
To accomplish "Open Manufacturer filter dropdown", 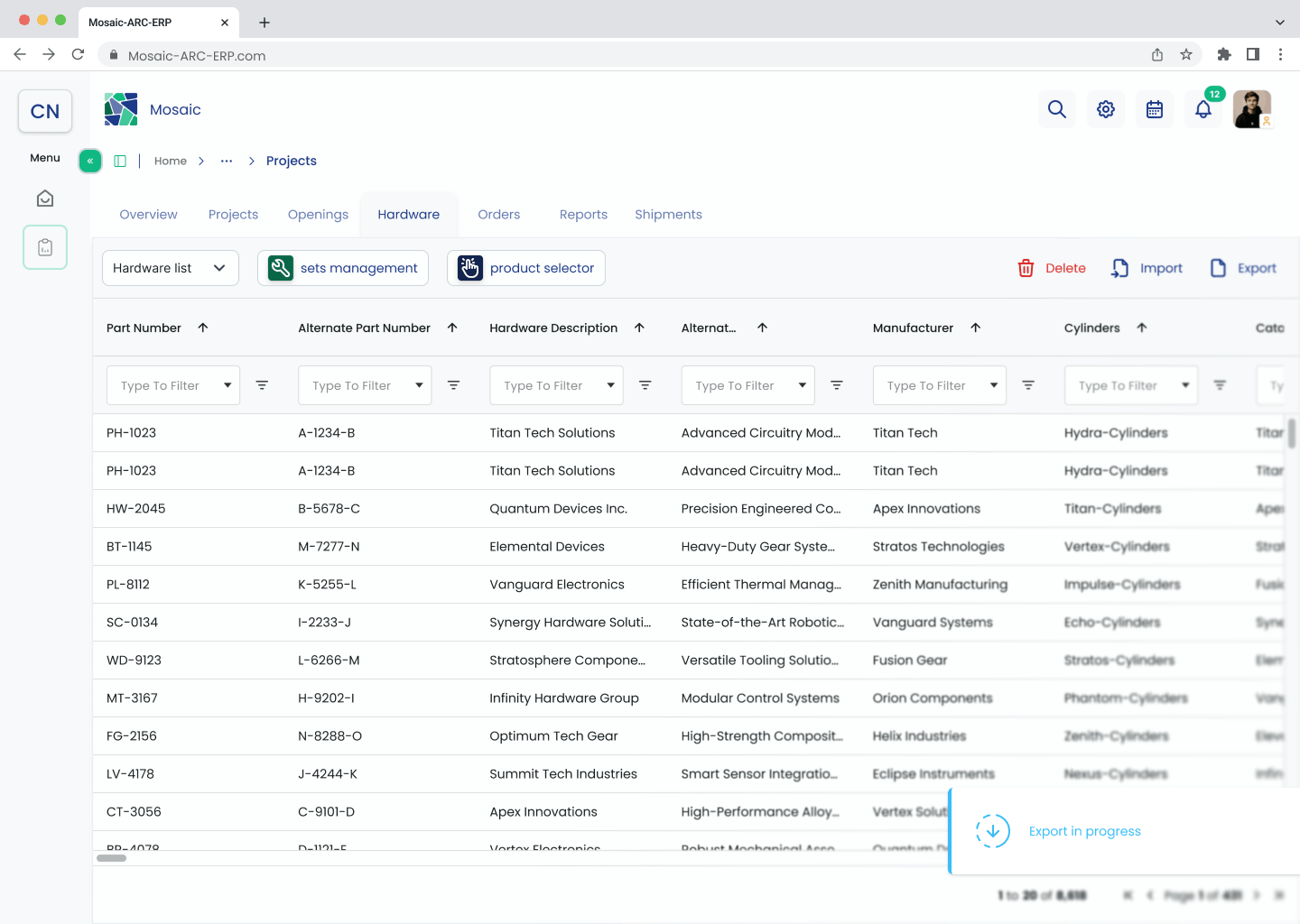I will point(940,385).
